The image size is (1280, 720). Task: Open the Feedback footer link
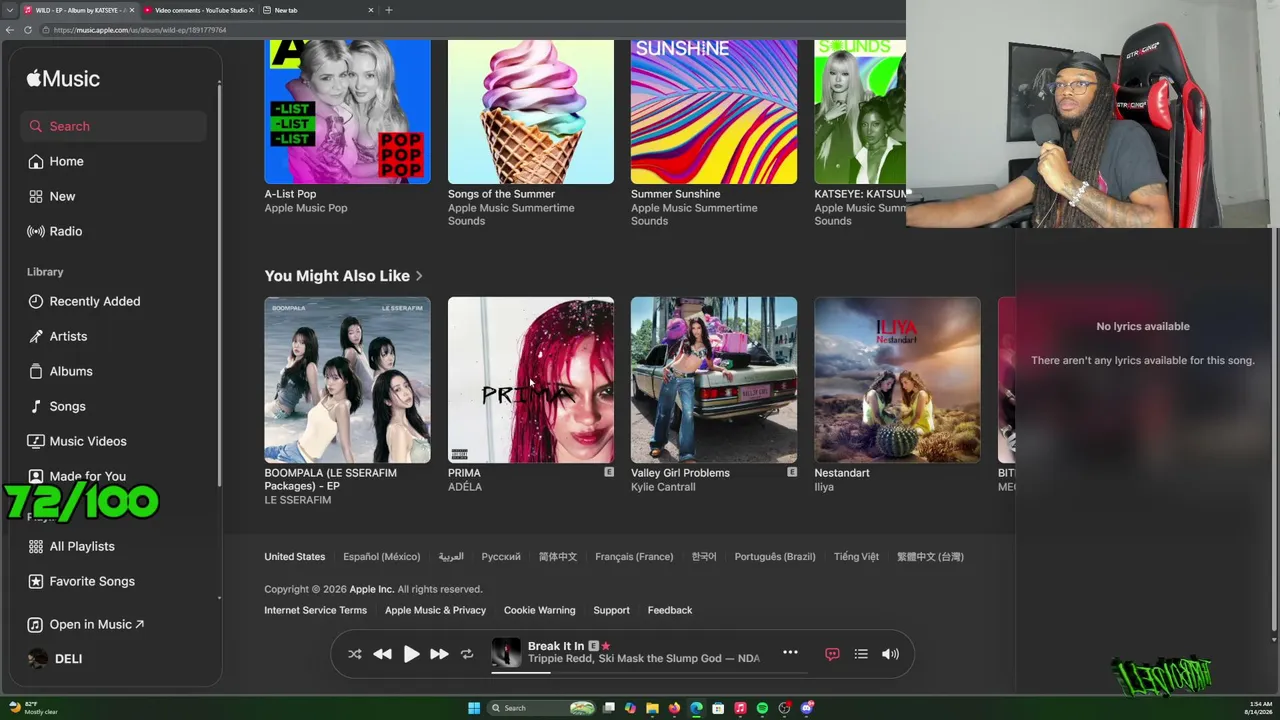click(670, 610)
